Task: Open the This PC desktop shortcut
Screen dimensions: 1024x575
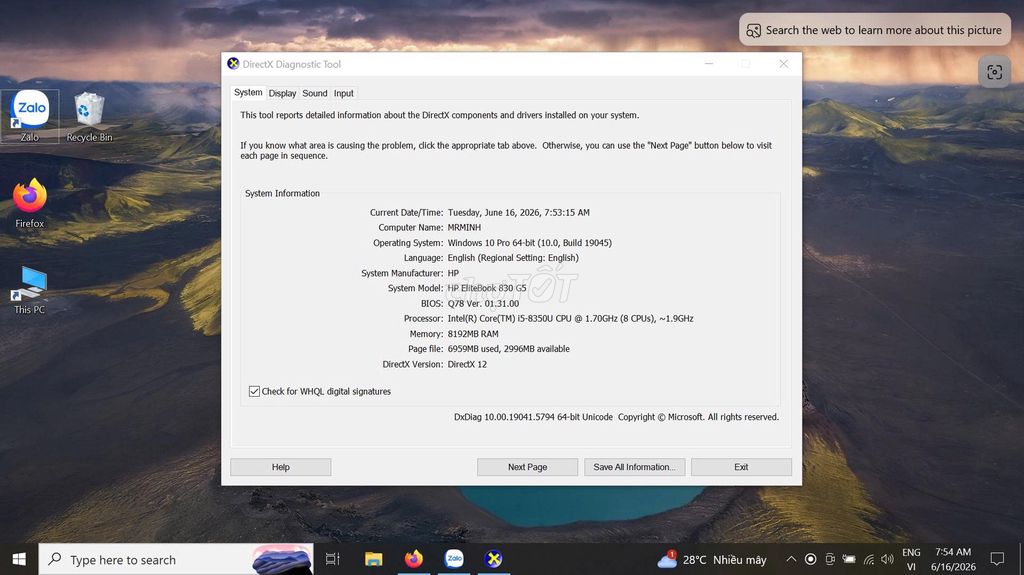Action: pyautogui.click(x=30, y=290)
